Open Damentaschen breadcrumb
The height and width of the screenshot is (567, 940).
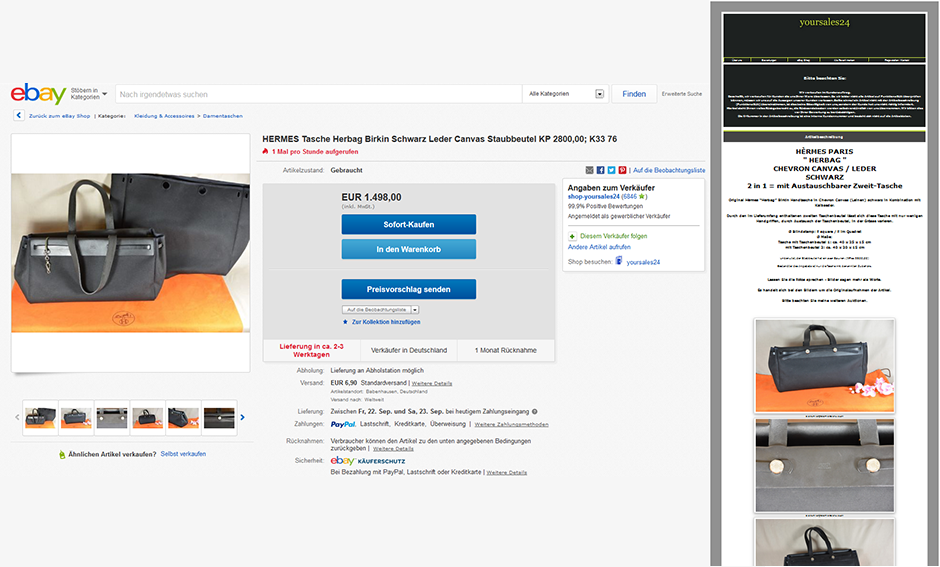pos(223,116)
